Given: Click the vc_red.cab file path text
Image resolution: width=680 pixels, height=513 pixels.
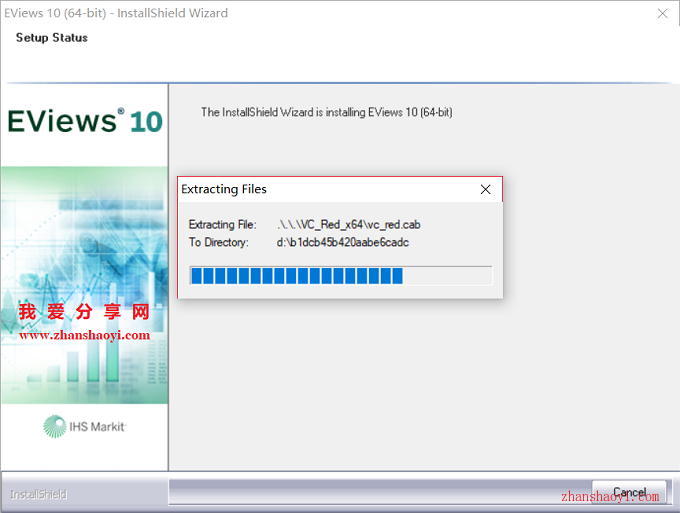Looking at the screenshot, I should pos(349,225).
